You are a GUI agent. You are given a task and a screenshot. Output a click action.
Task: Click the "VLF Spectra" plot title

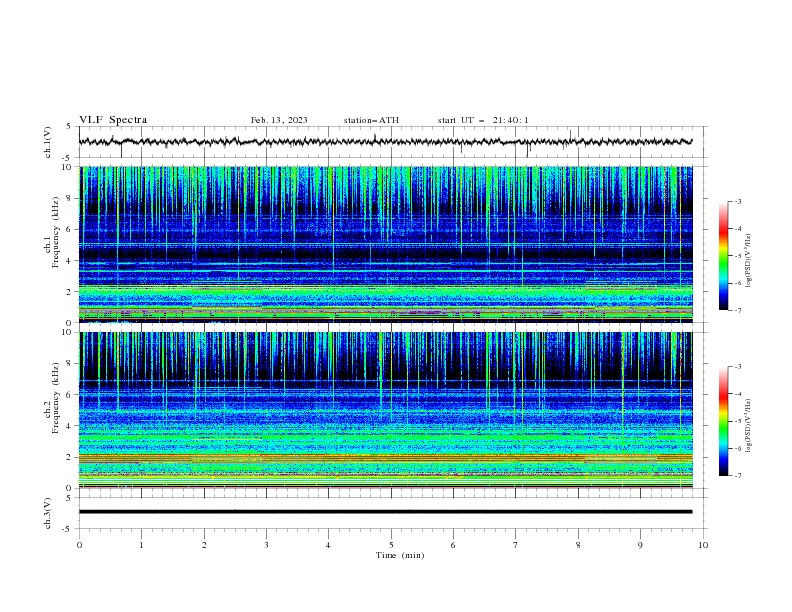pyautogui.click(x=113, y=120)
